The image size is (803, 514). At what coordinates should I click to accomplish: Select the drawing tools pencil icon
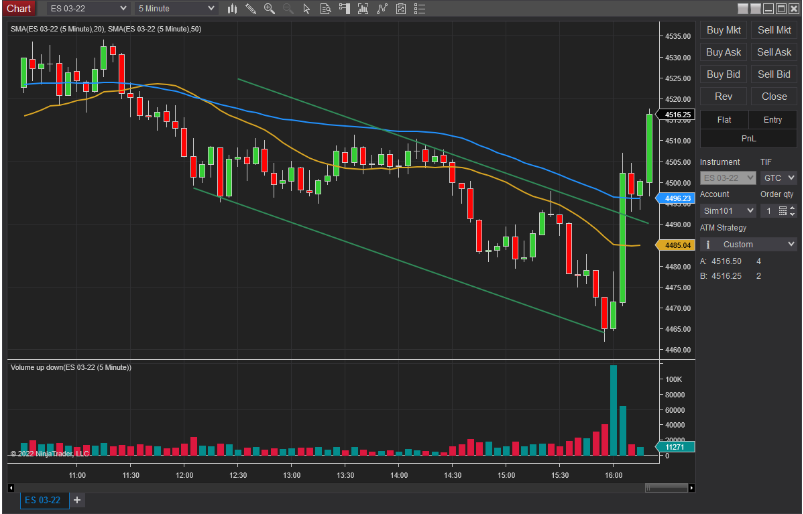click(x=251, y=9)
